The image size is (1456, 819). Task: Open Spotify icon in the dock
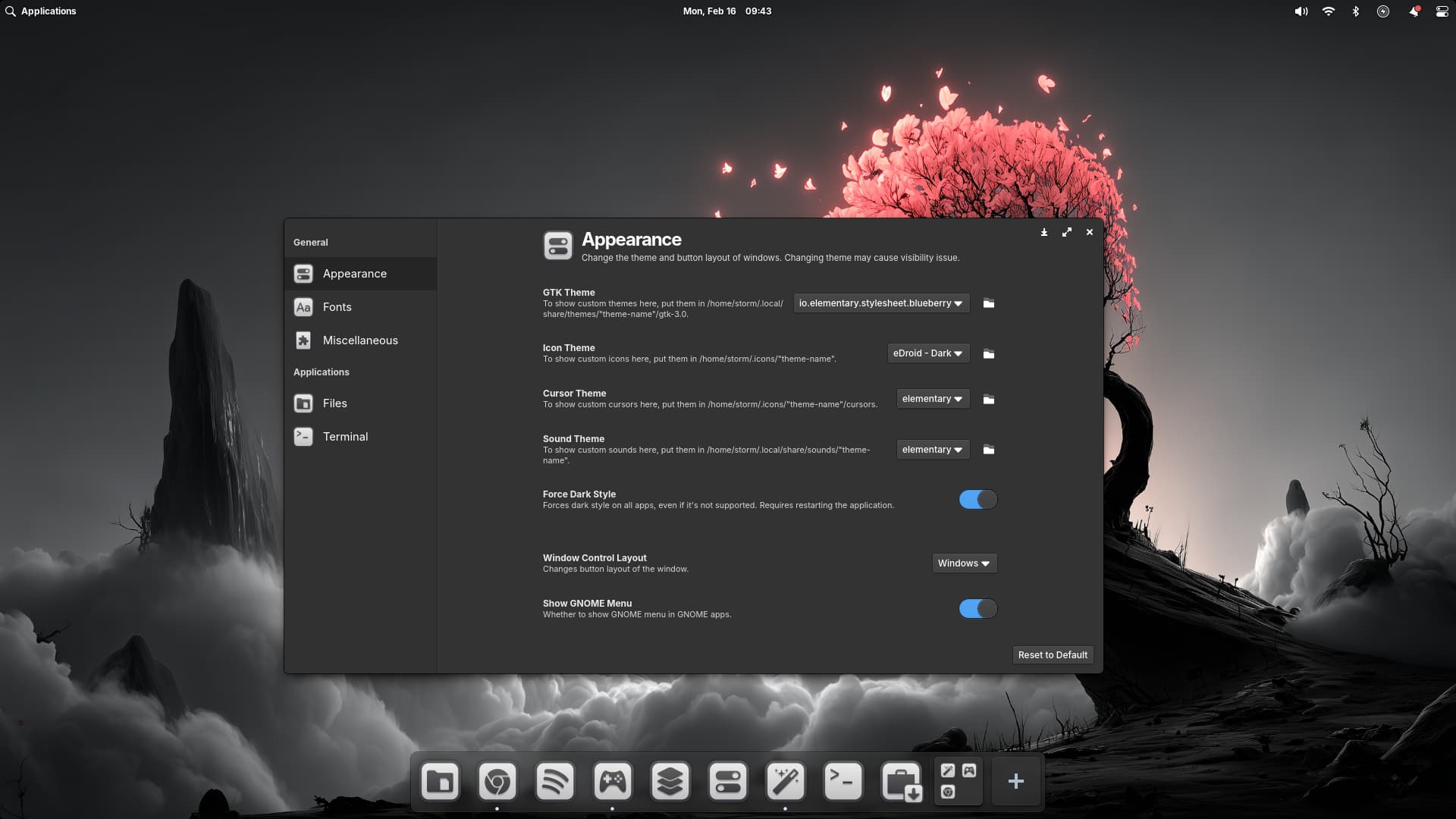[x=554, y=781]
